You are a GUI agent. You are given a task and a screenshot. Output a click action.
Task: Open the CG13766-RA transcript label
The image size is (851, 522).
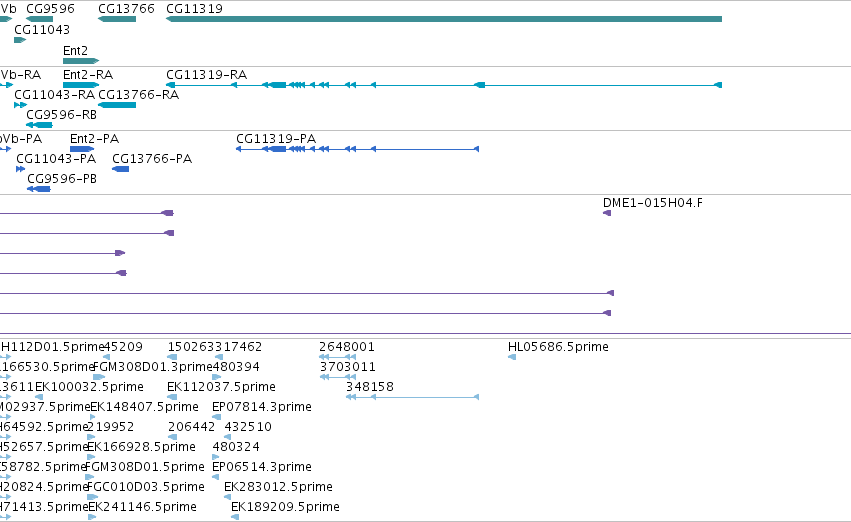click(138, 94)
